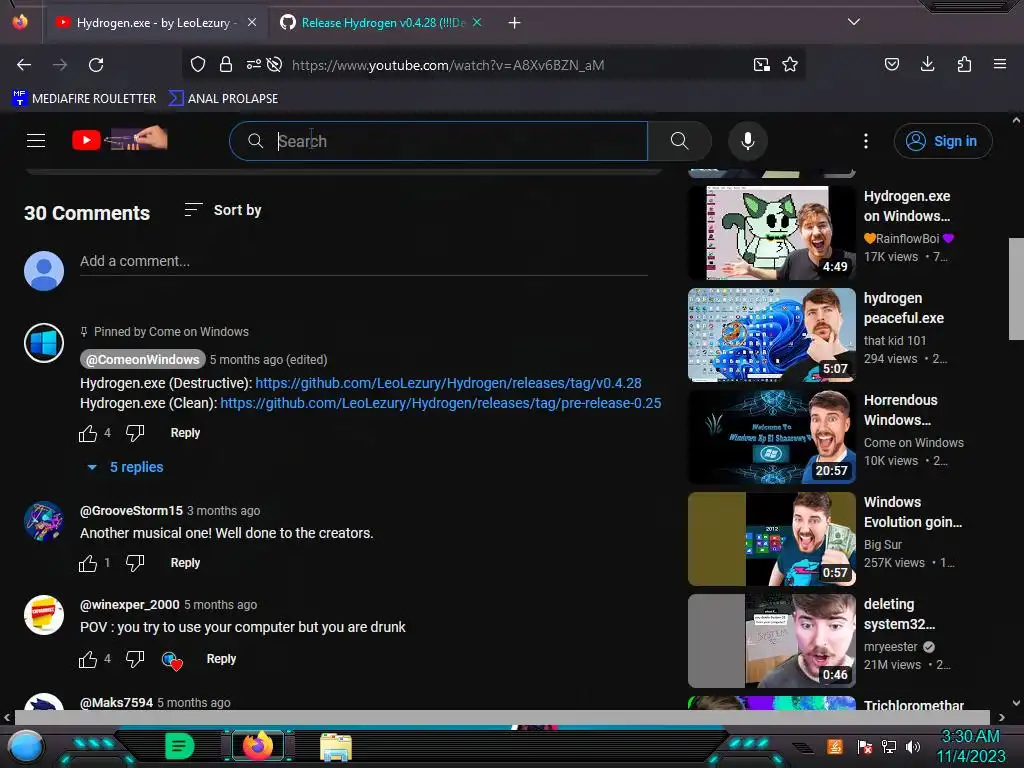
Task: Click the browser forward arrow
Action: pos(60,65)
